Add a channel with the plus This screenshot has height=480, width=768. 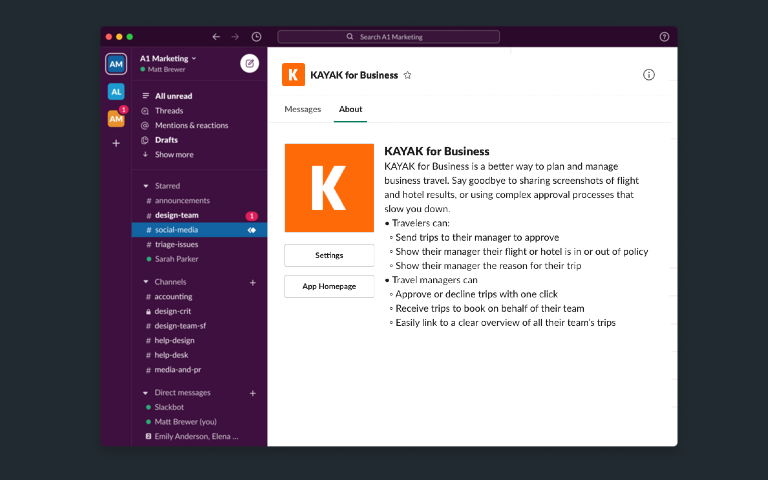[253, 283]
